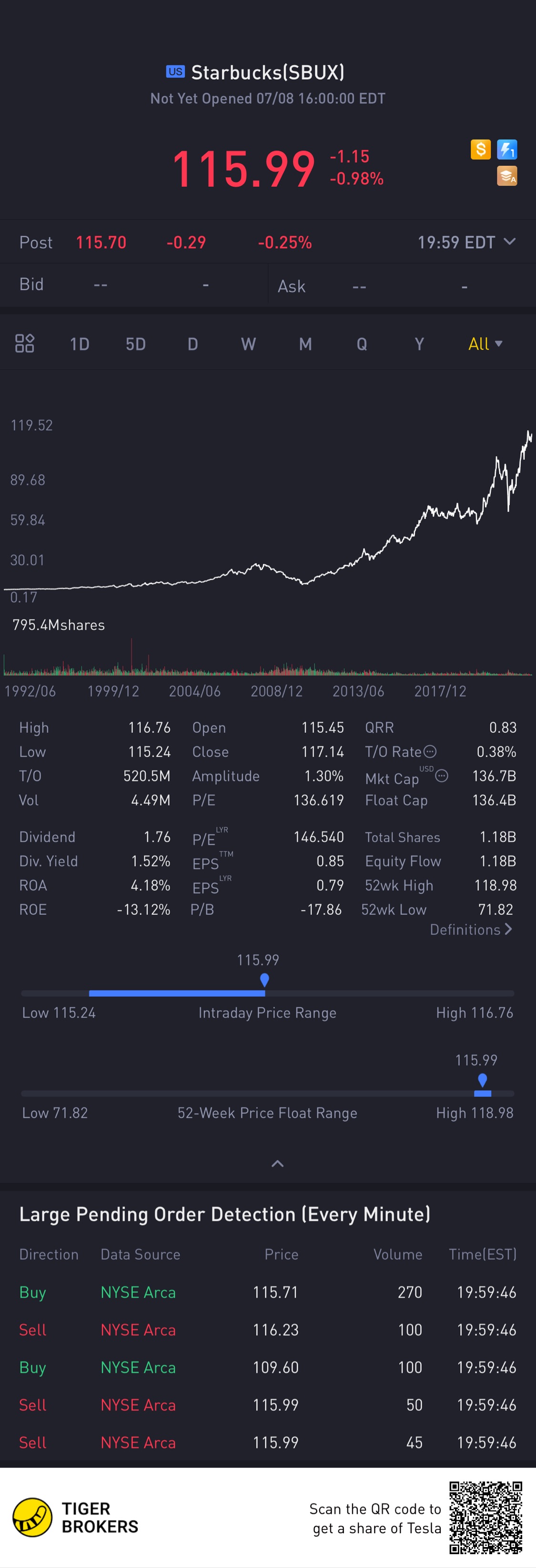Switch to the monthly M chart
This screenshot has height=1568, width=536.
[x=305, y=344]
